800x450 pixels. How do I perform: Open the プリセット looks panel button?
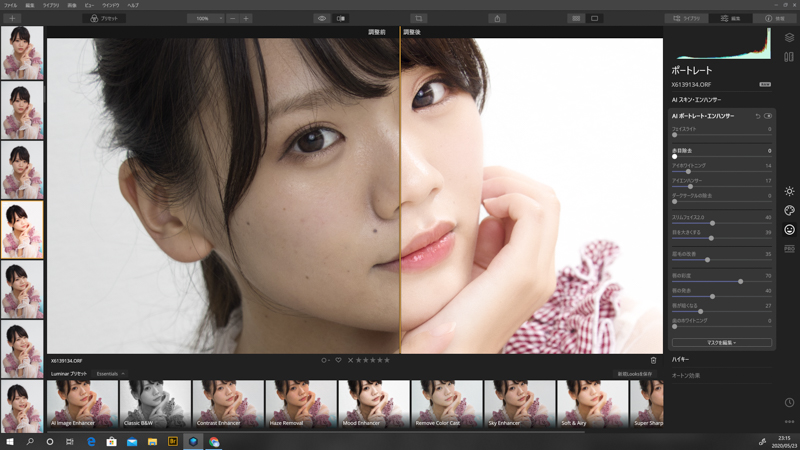click(104, 18)
